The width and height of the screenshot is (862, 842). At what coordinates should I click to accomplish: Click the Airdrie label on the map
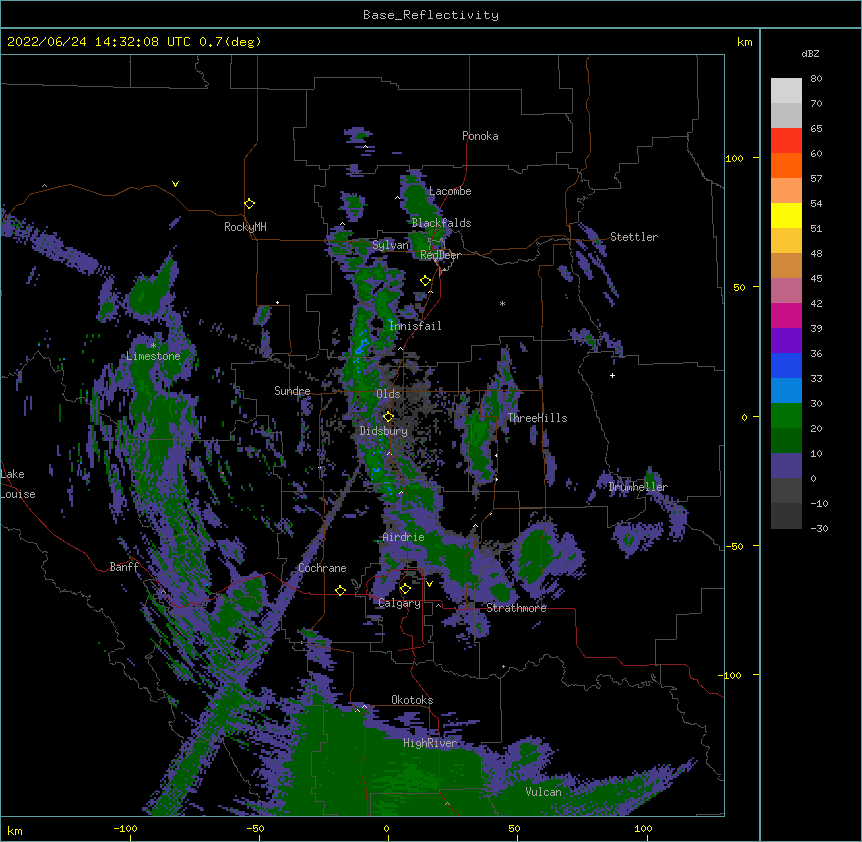404,537
